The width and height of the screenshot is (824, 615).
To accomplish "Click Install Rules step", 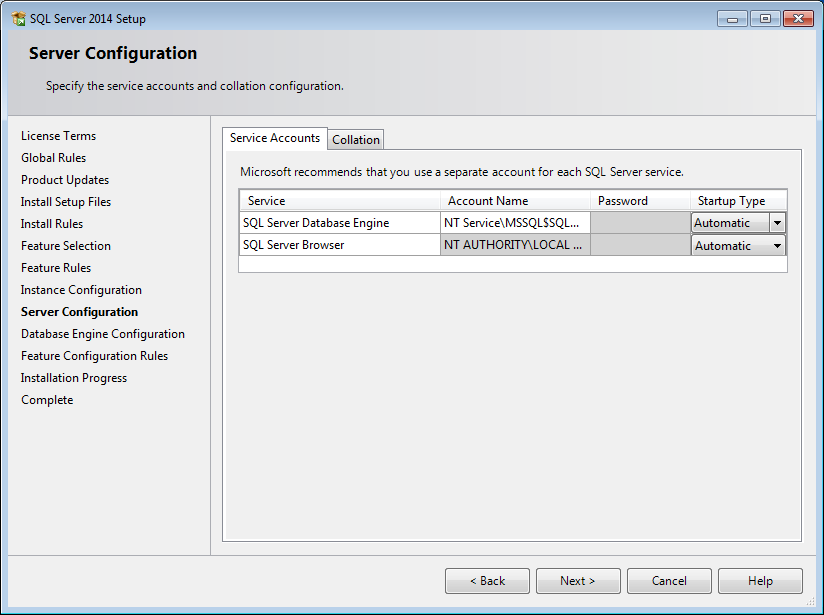I will 52,224.
